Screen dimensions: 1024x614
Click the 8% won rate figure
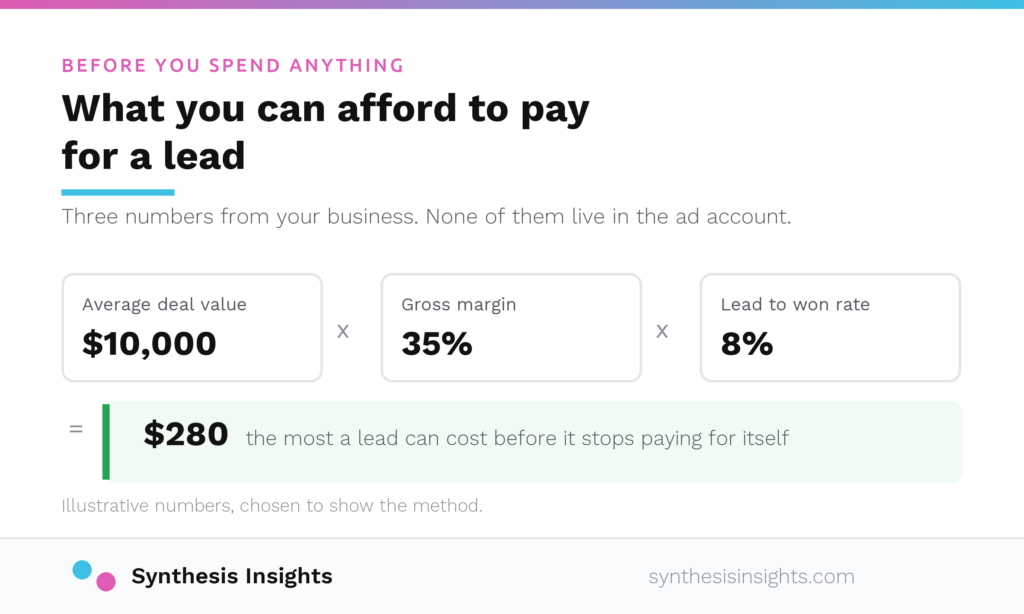pos(746,344)
